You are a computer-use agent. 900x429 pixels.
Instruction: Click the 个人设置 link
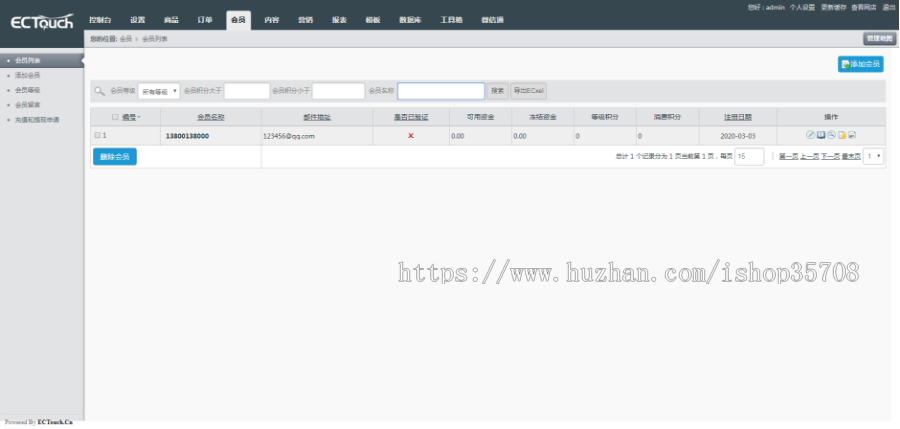point(802,7)
